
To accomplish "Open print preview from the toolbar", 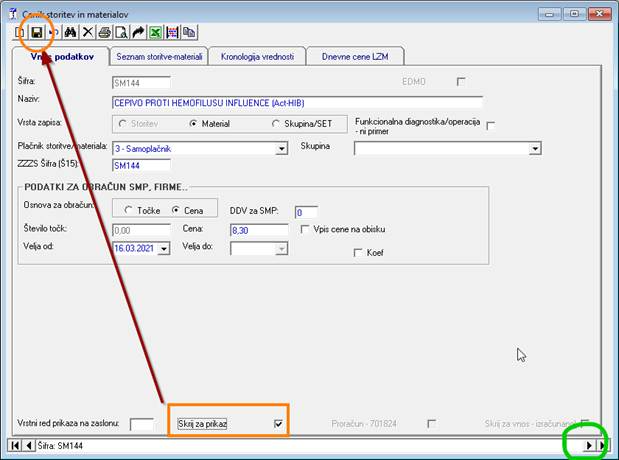I will [x=120, y=33].
